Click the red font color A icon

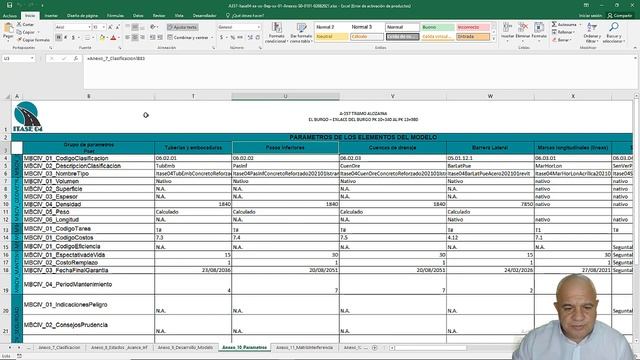pos(113,38)
